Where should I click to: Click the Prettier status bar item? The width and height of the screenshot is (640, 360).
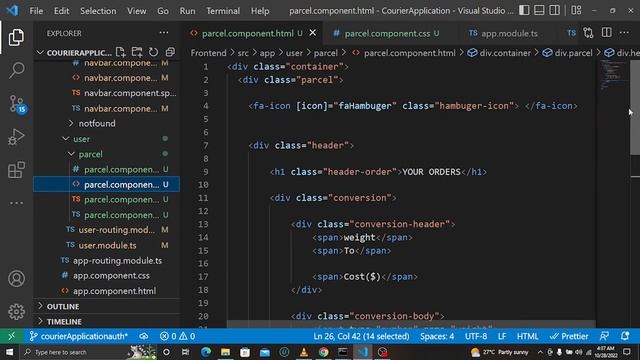click(569, 336)
